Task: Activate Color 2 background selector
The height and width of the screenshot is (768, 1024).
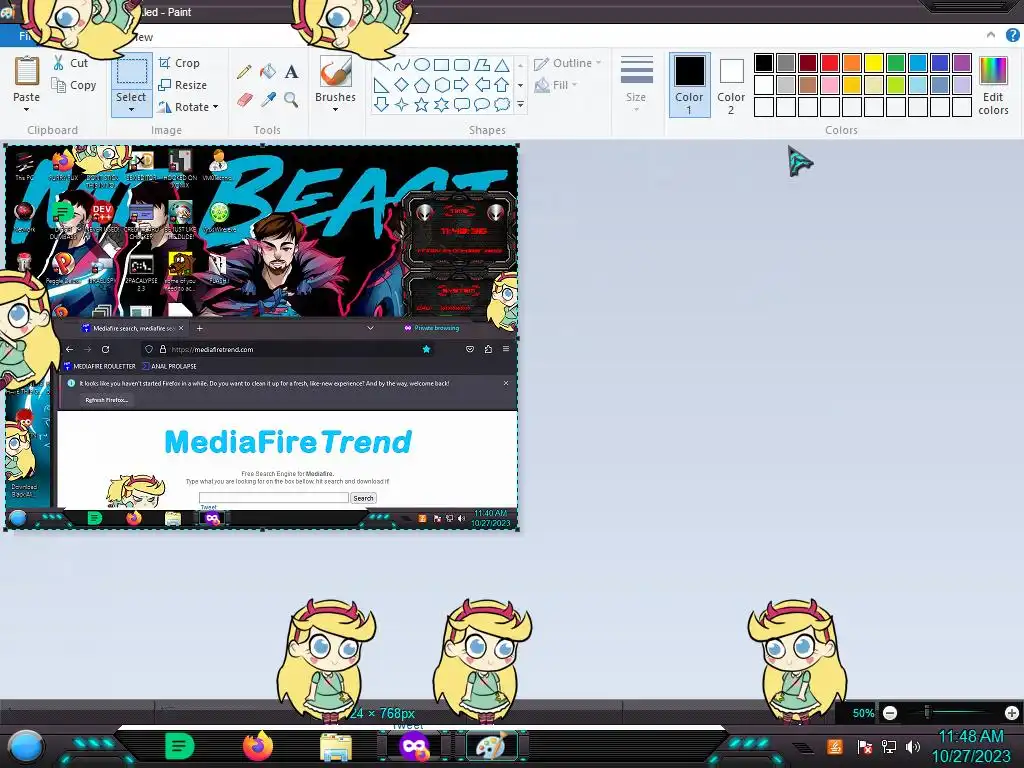Action: [x=731, y=85]
